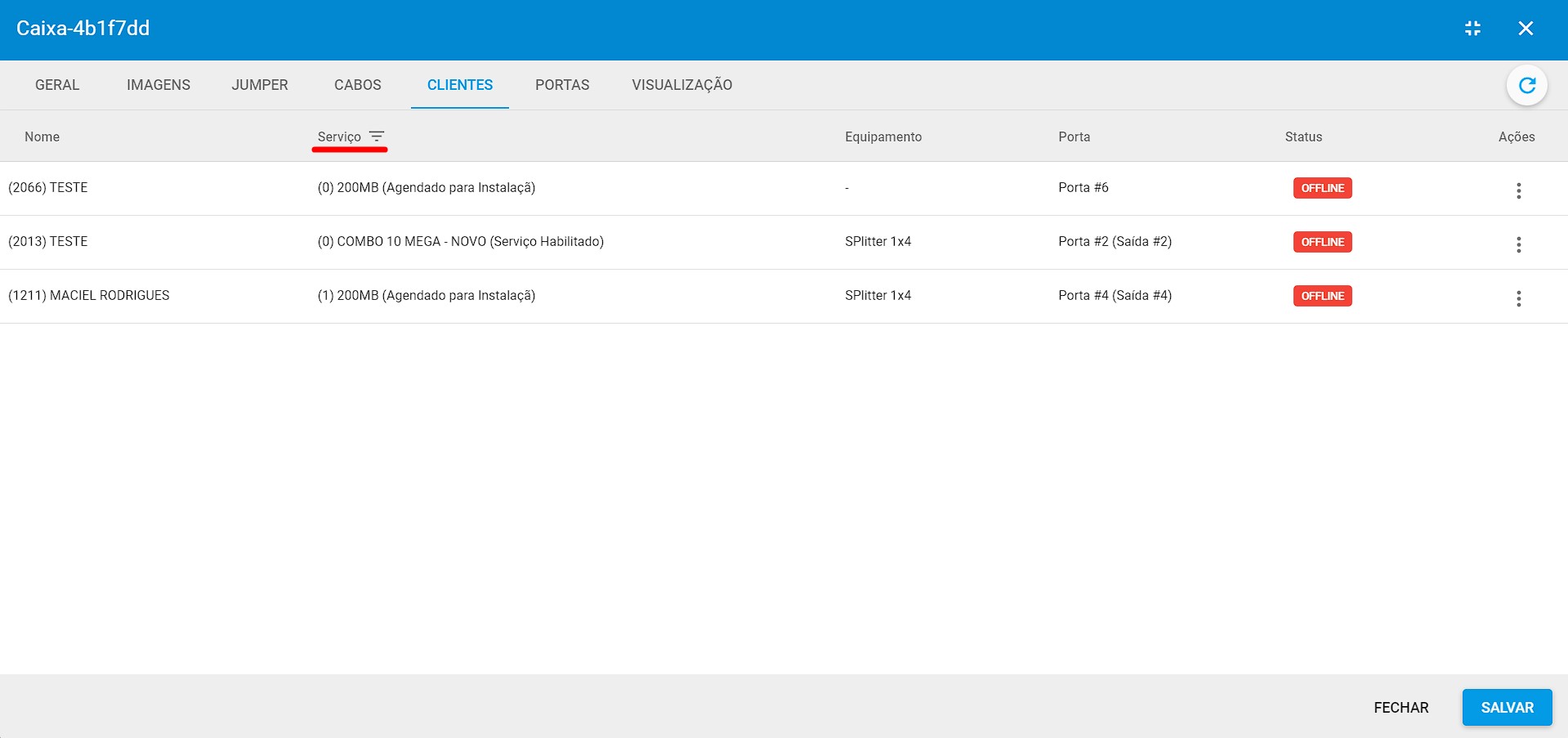The width and height of the screenshot is (1568, 738).
Task: Click the (0) 200MB service cell
Action: [x=427, y=188]
